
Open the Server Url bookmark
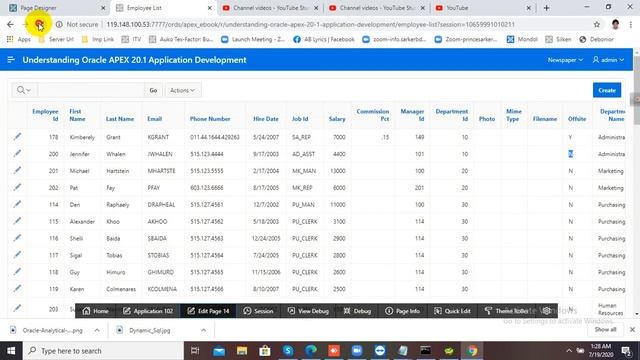click(x=56, y=39)
